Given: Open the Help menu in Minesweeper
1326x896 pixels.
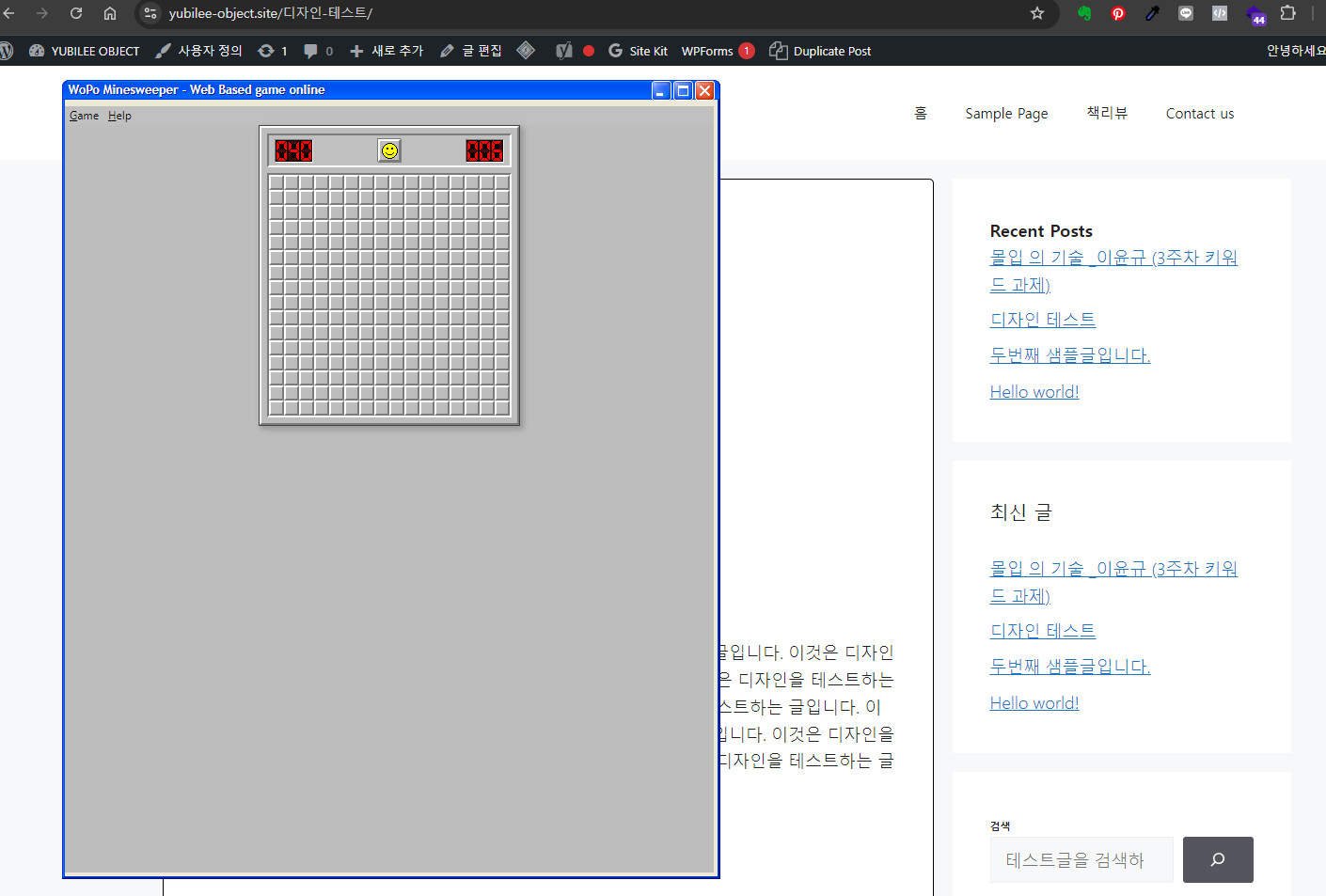Looking at the screenshot, I should 119,116.
